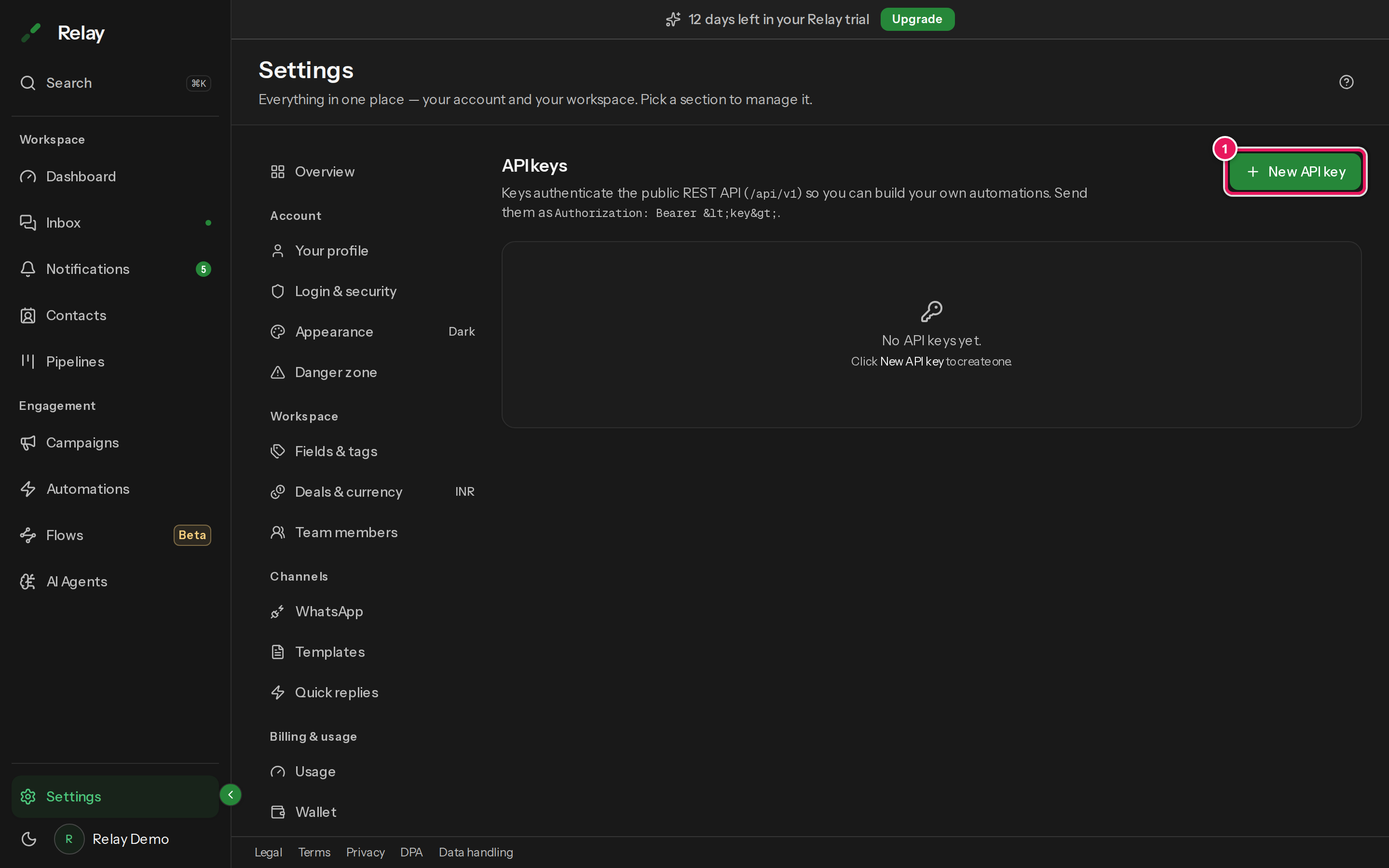Open Templates settings

tap(372, 652)
